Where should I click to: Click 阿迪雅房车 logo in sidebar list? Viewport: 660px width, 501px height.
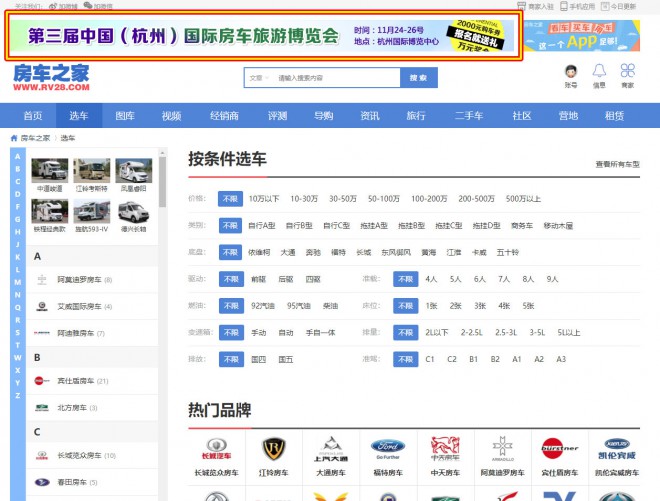click(42, 333)
